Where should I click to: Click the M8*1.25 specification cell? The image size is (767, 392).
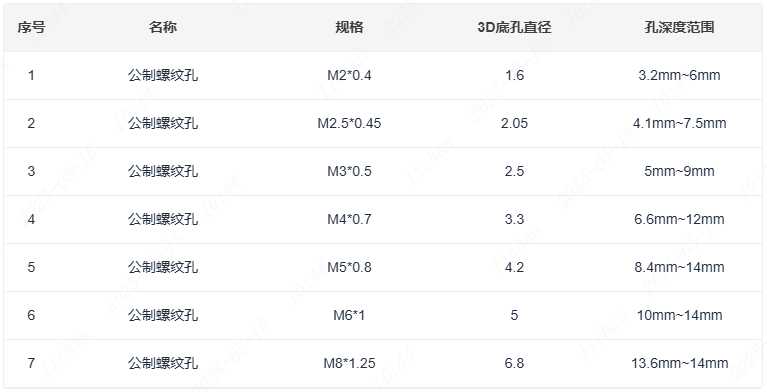click(x=349, y=363)
